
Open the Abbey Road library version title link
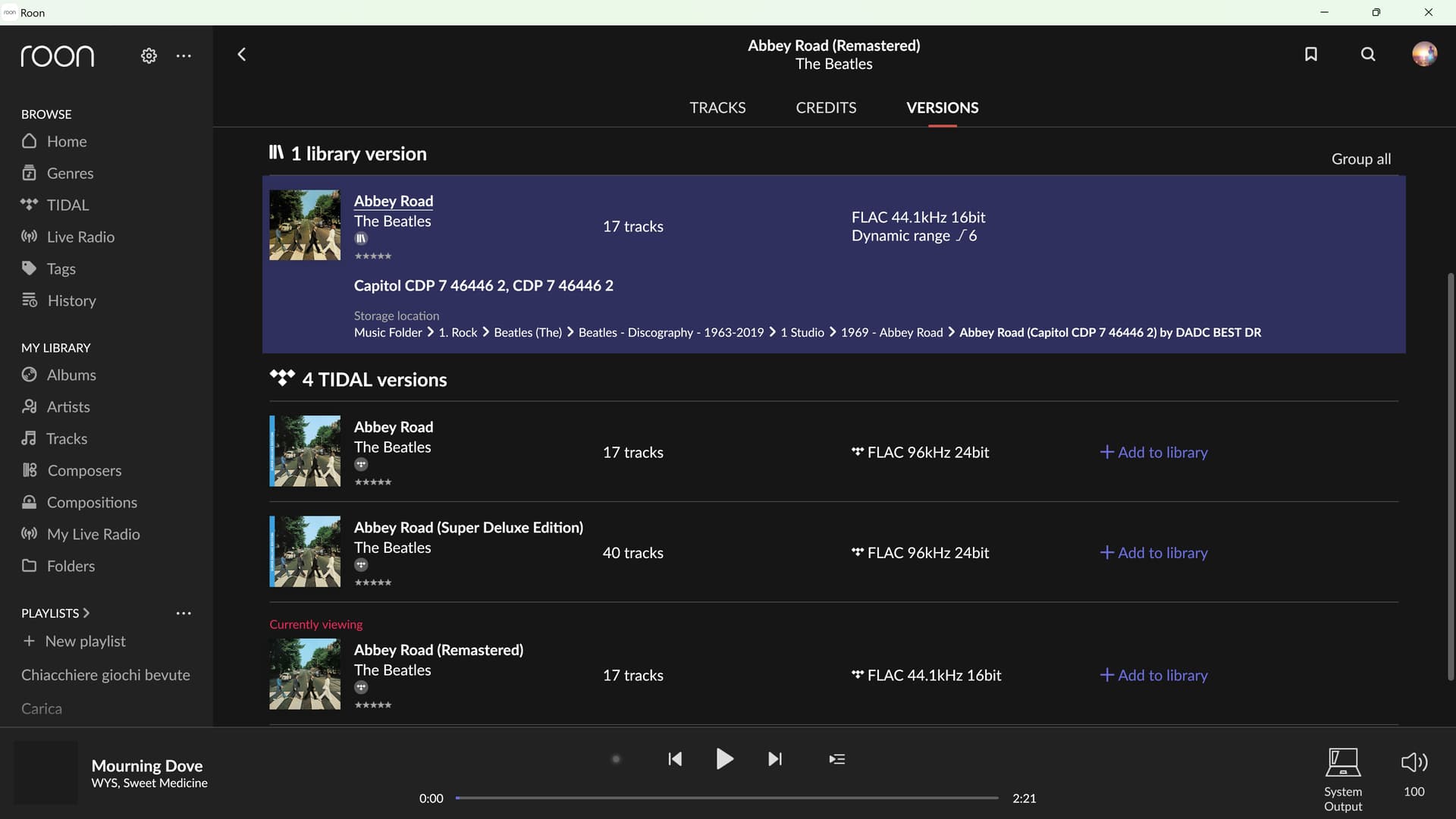pos(394,201)
